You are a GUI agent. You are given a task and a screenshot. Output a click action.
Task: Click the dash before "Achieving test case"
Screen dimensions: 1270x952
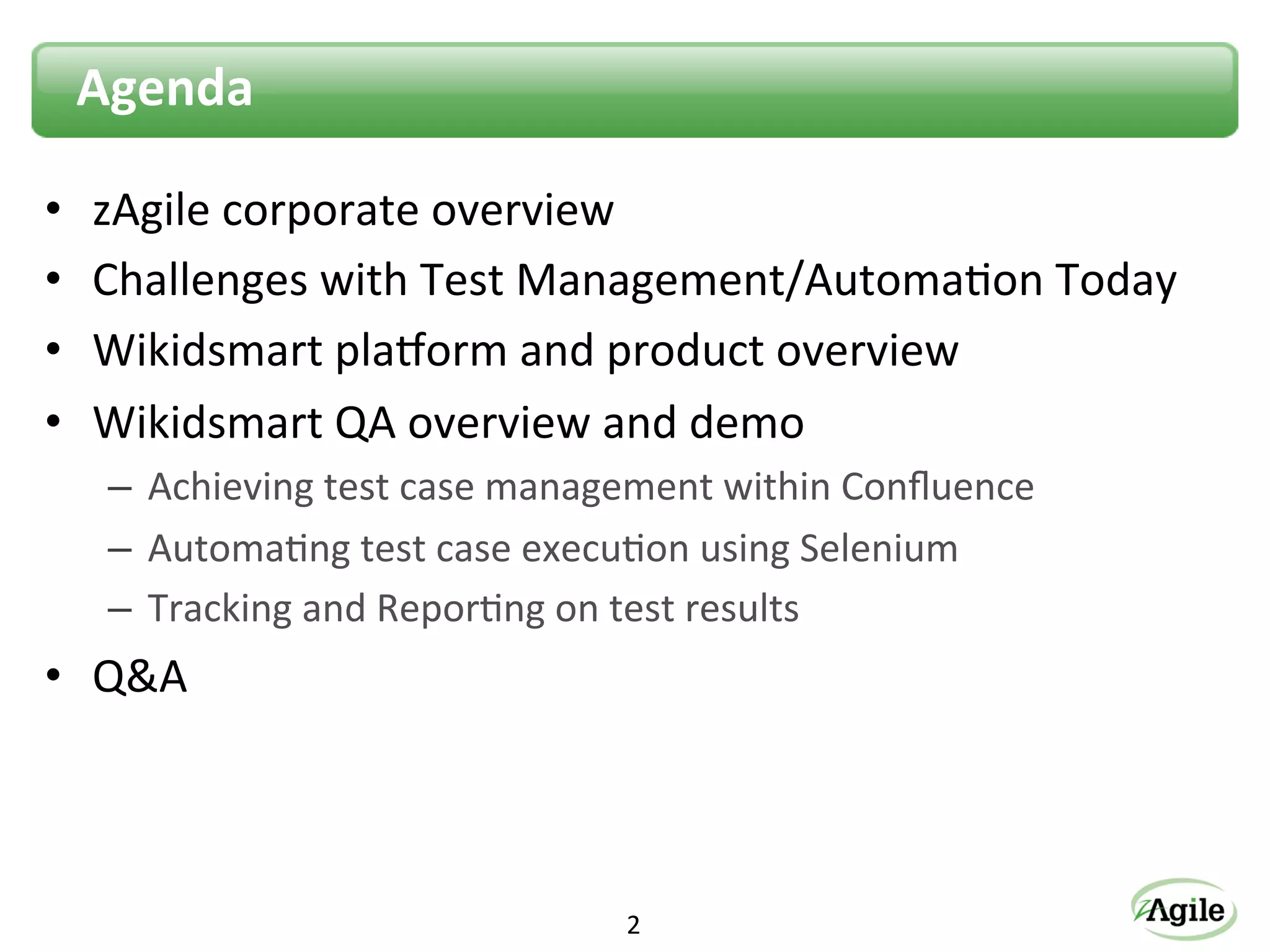119,489
